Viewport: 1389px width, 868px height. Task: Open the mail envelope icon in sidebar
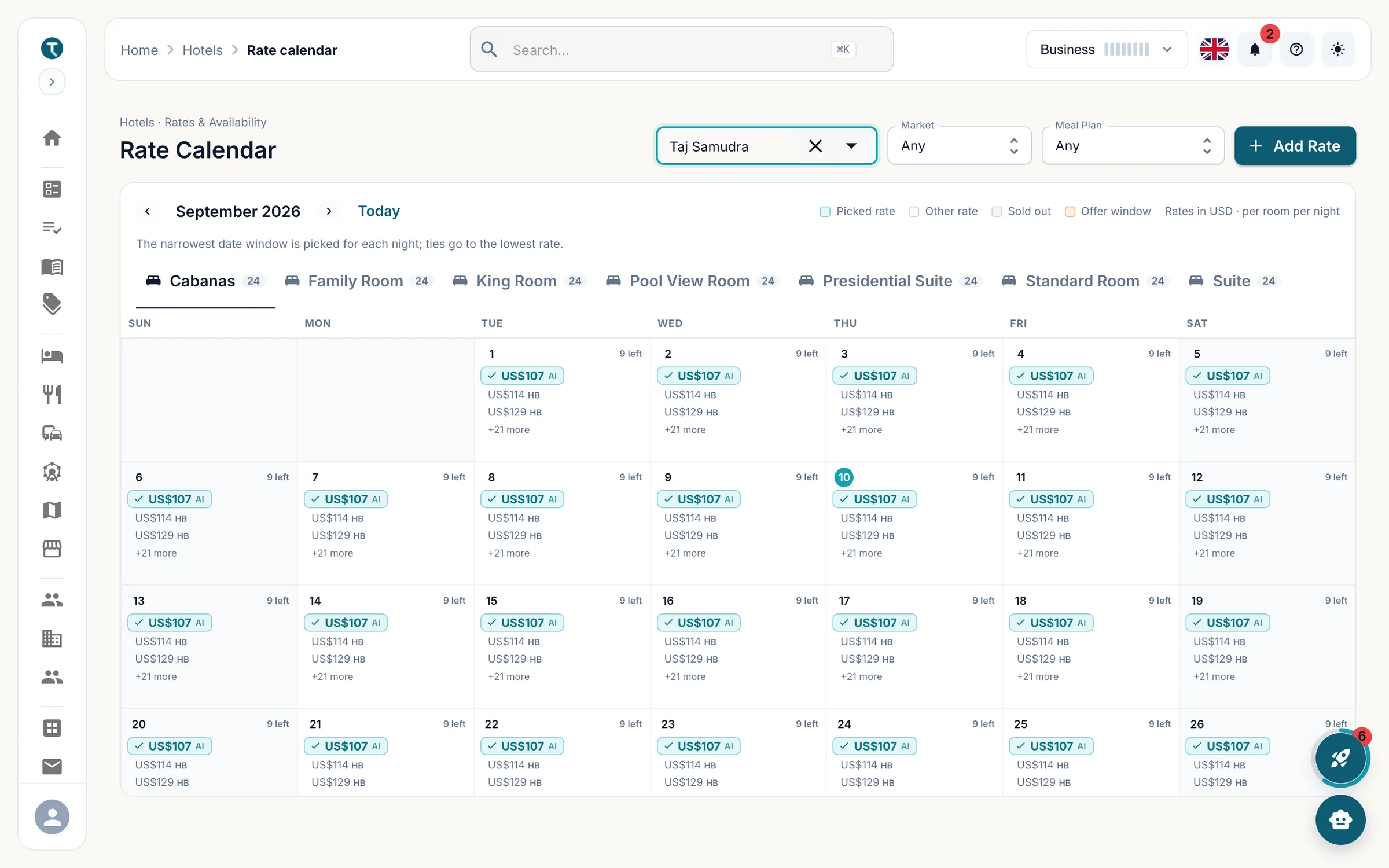52,766
